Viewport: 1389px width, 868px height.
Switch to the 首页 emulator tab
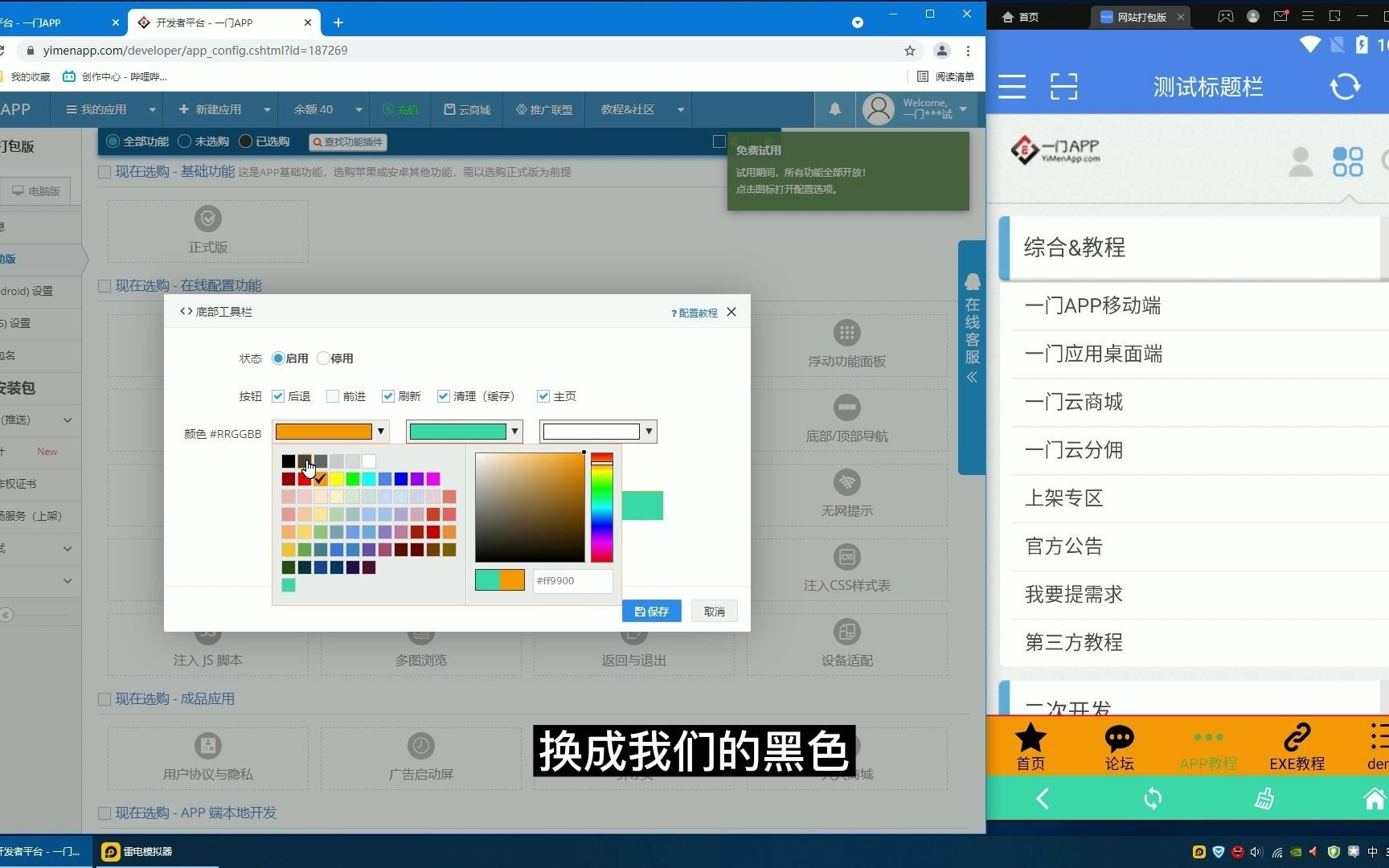click(1021, 16)
